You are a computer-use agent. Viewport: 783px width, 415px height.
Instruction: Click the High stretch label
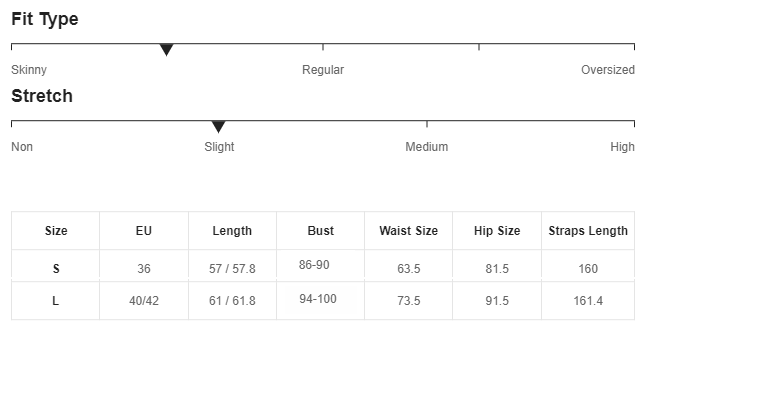622,147
